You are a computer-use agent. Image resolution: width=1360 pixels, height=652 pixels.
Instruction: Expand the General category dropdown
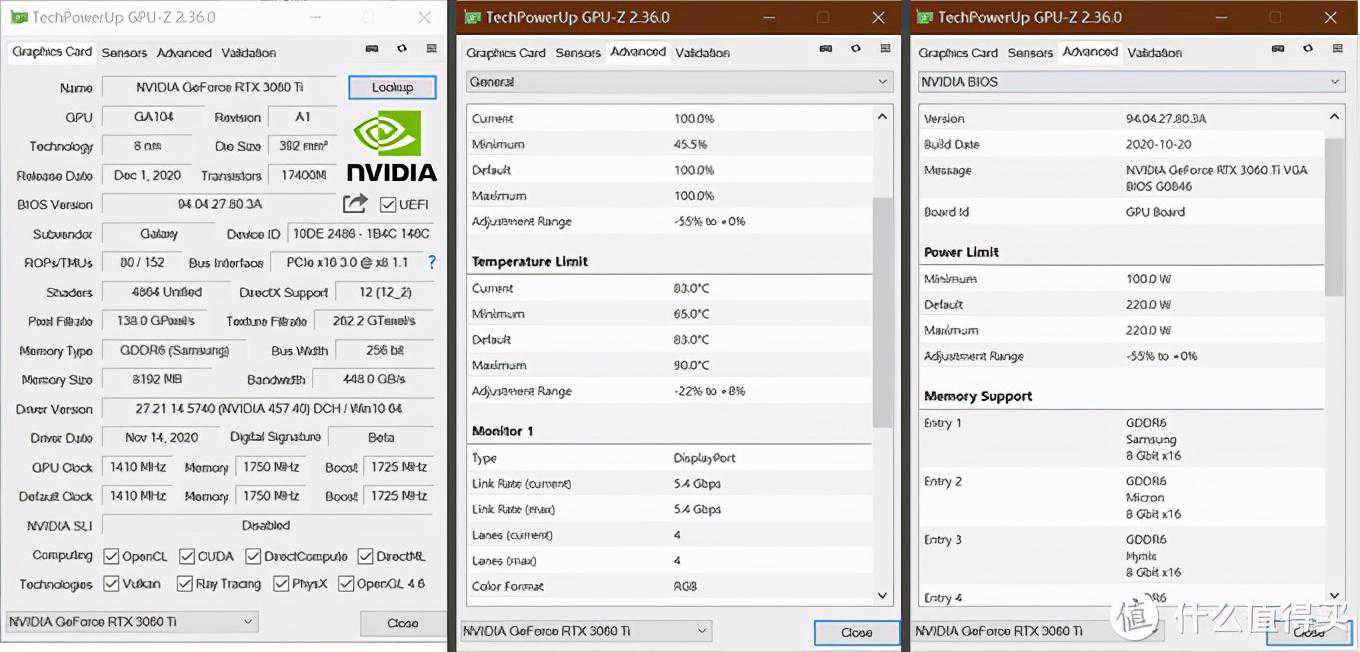click(x=680, y=82)
